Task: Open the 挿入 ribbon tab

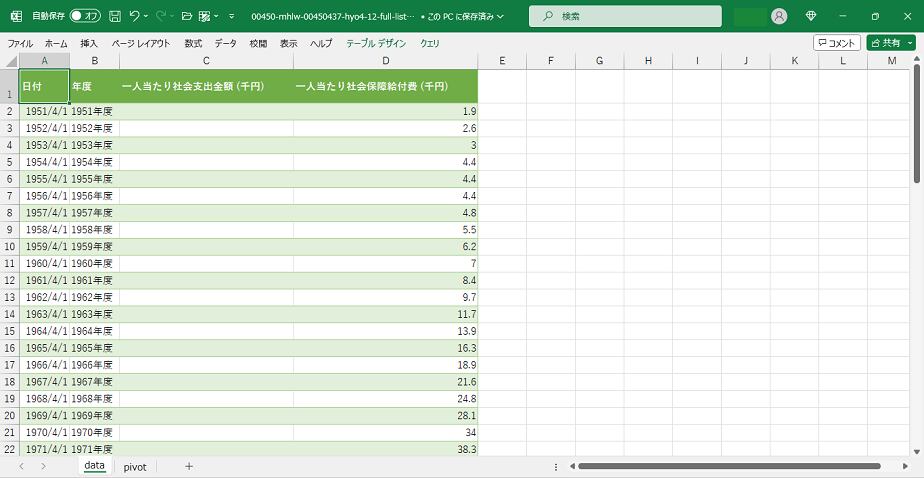Action: coord(89,44)
